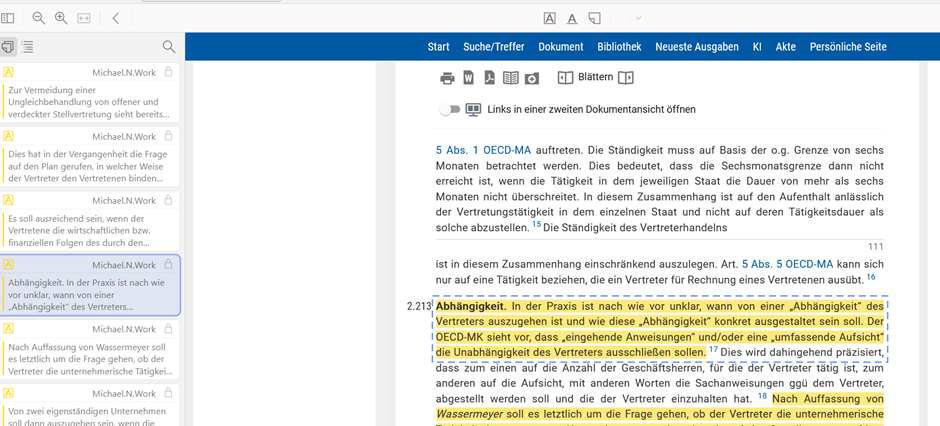The width and height of the screenshot is (940, 426).
Task: Click highlight-type icon on 'Zur Vermeidung' annotation
Action: (8, 72)
